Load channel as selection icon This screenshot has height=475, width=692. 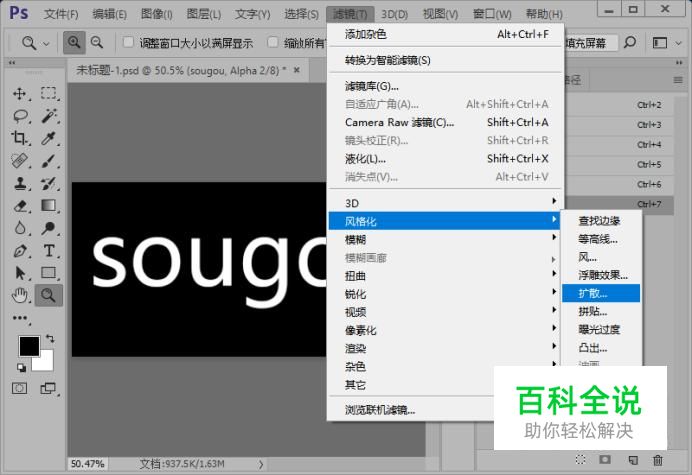coord(580,460)
